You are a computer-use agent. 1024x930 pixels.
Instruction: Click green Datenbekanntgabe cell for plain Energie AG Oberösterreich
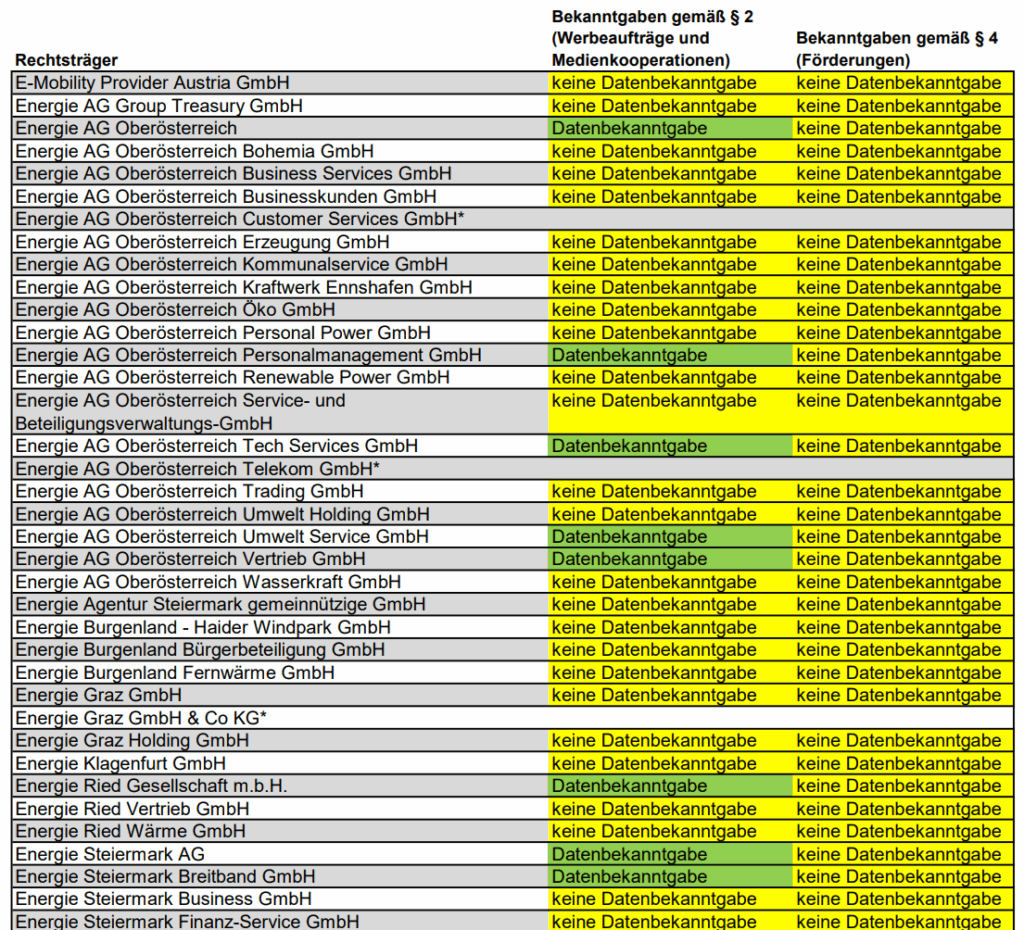tap(670, 128)
